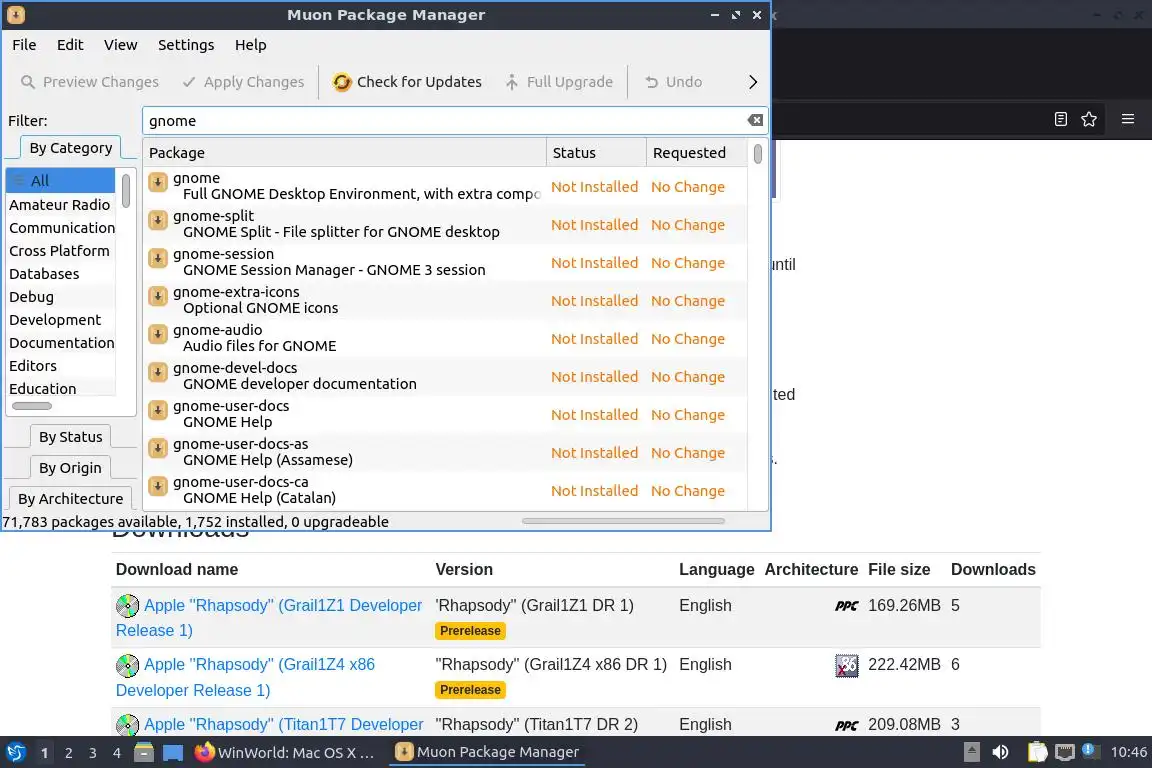Select the Databases category
Screen dimensions: 1152x768
pos(60,274)
